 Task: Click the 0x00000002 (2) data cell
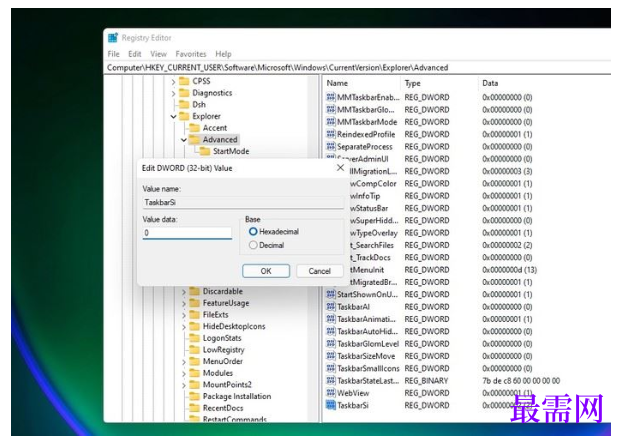[507, 245]
